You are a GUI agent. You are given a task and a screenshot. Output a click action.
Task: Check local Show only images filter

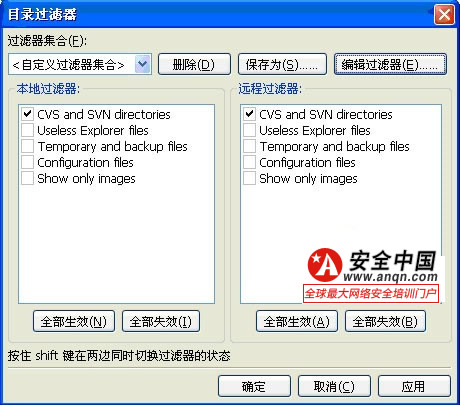click(x=27, y=178)
